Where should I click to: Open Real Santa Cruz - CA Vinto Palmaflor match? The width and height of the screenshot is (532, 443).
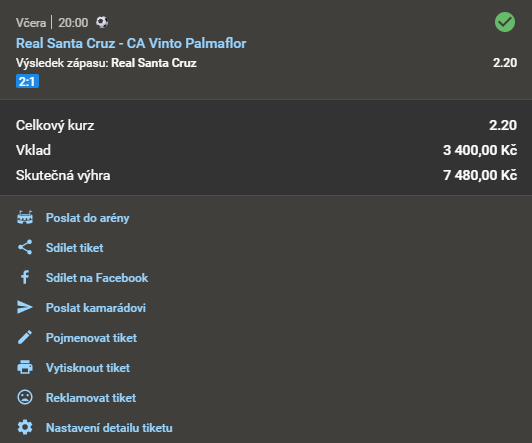(x=131, y=43)
